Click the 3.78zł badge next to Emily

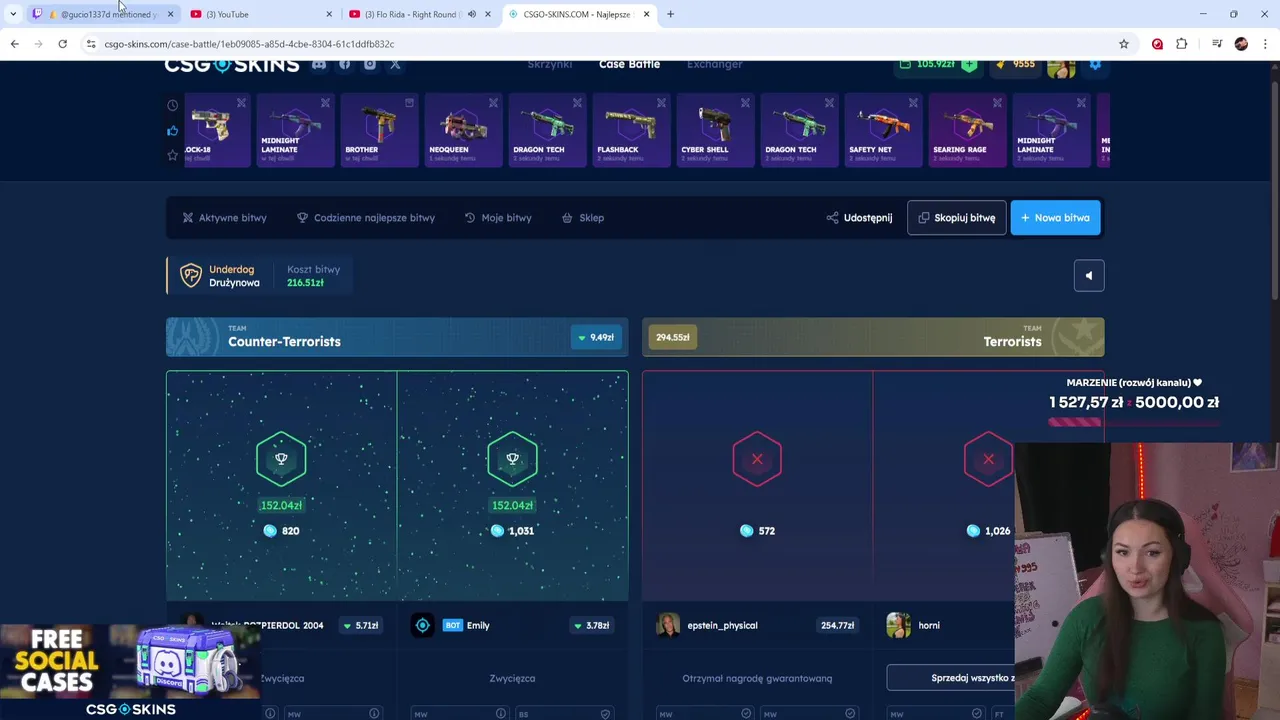pos(591,626)
